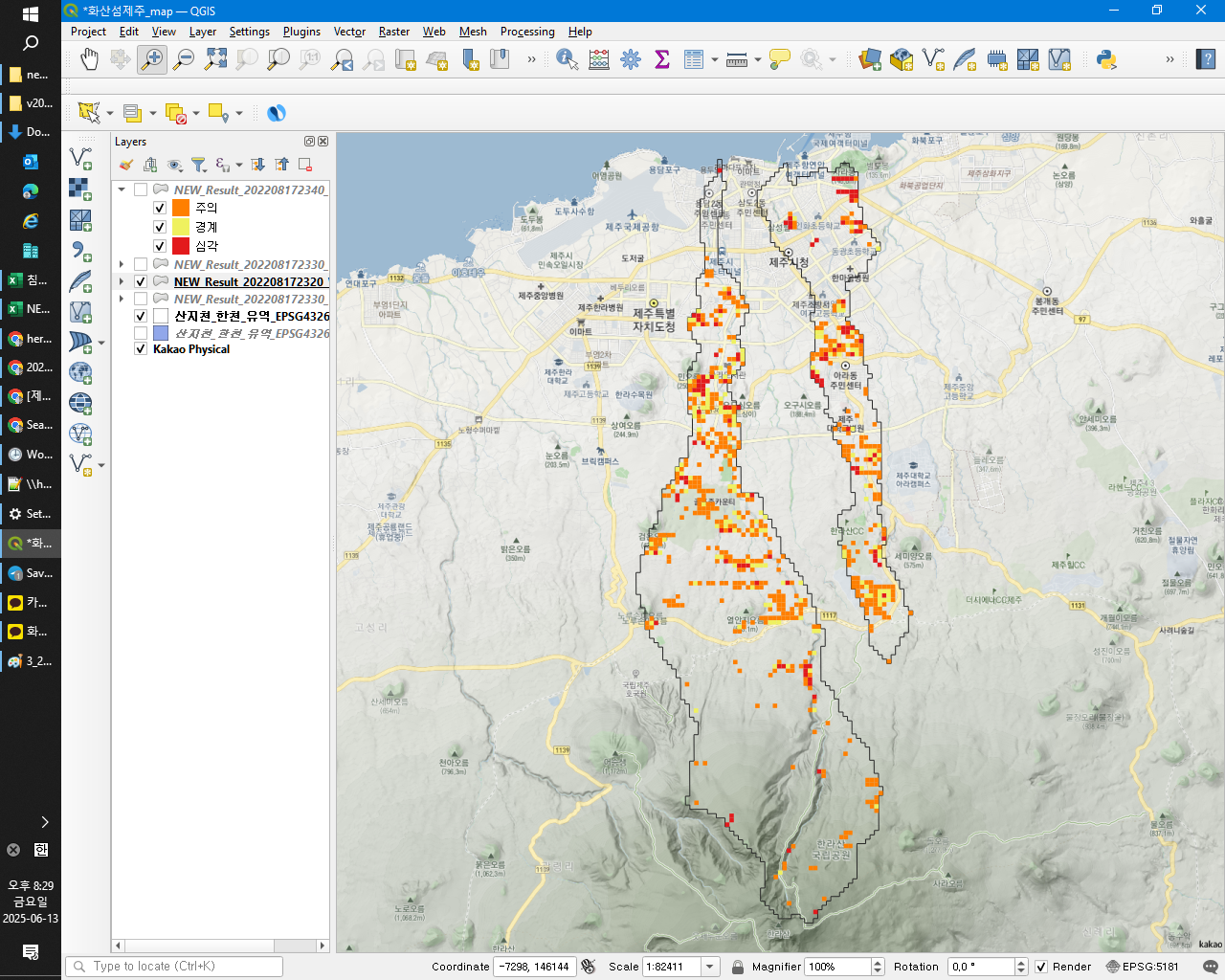Click Filter Legend funnel icon
This screenshot has width=1225, height=980.
[x=198, y=166]
